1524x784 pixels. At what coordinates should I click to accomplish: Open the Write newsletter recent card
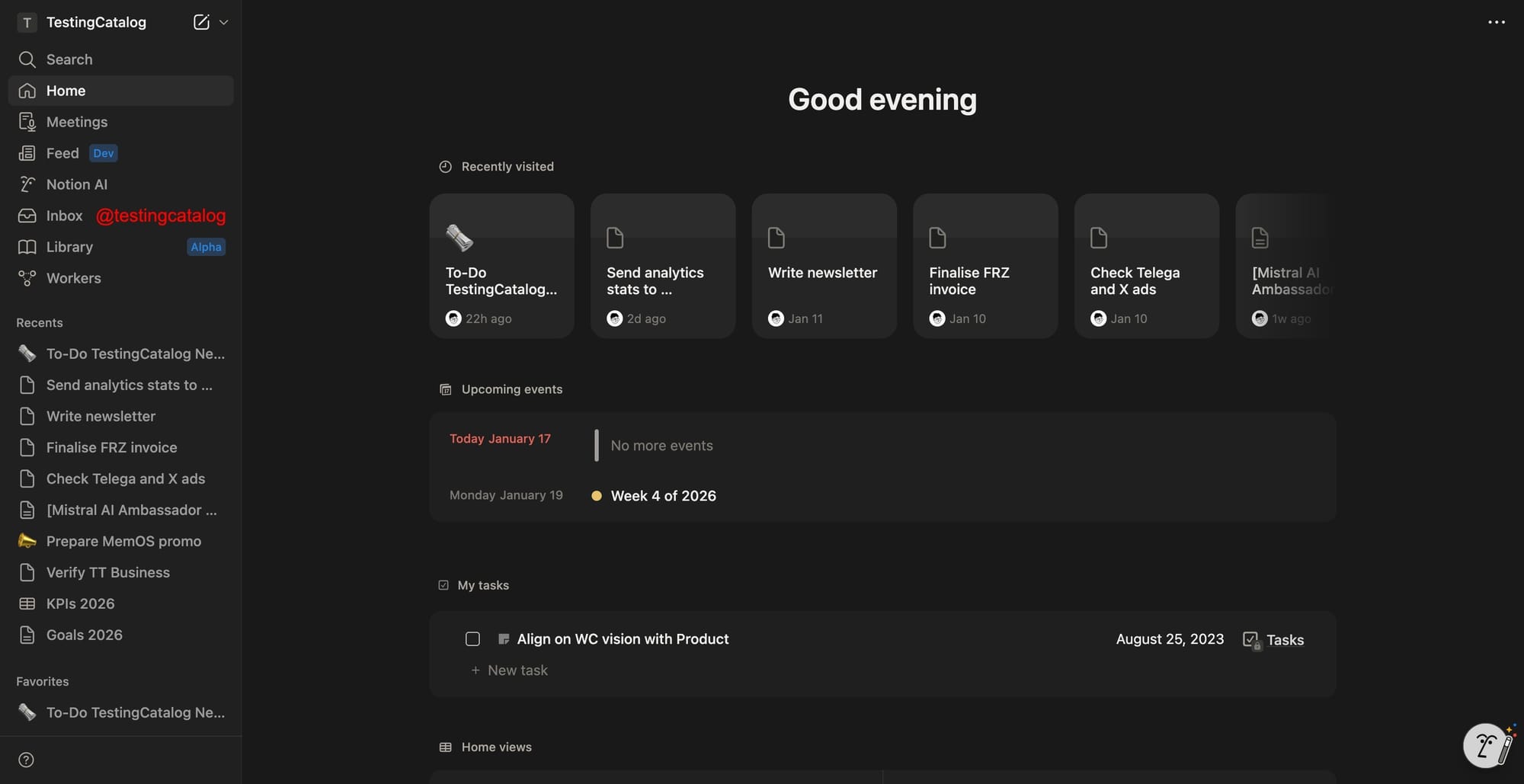click(x=824, y=266)
